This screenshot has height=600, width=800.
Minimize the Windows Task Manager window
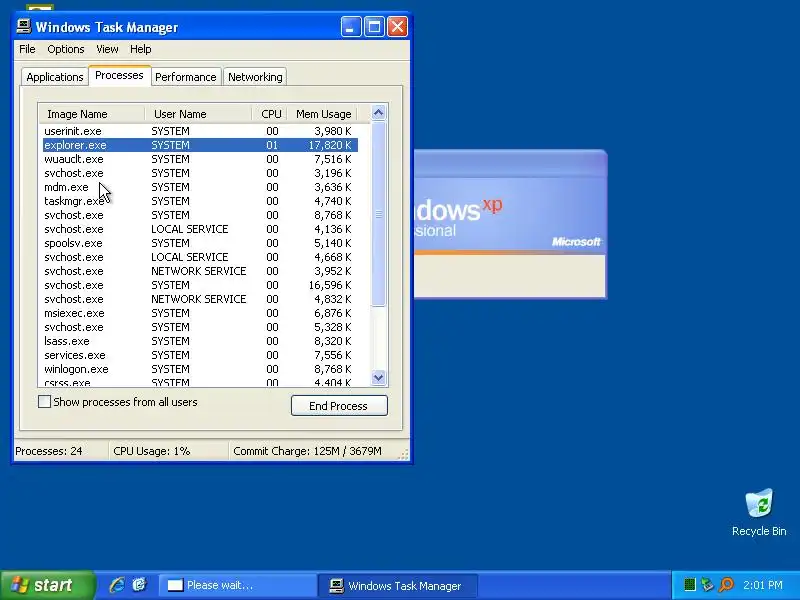[351, 27]
